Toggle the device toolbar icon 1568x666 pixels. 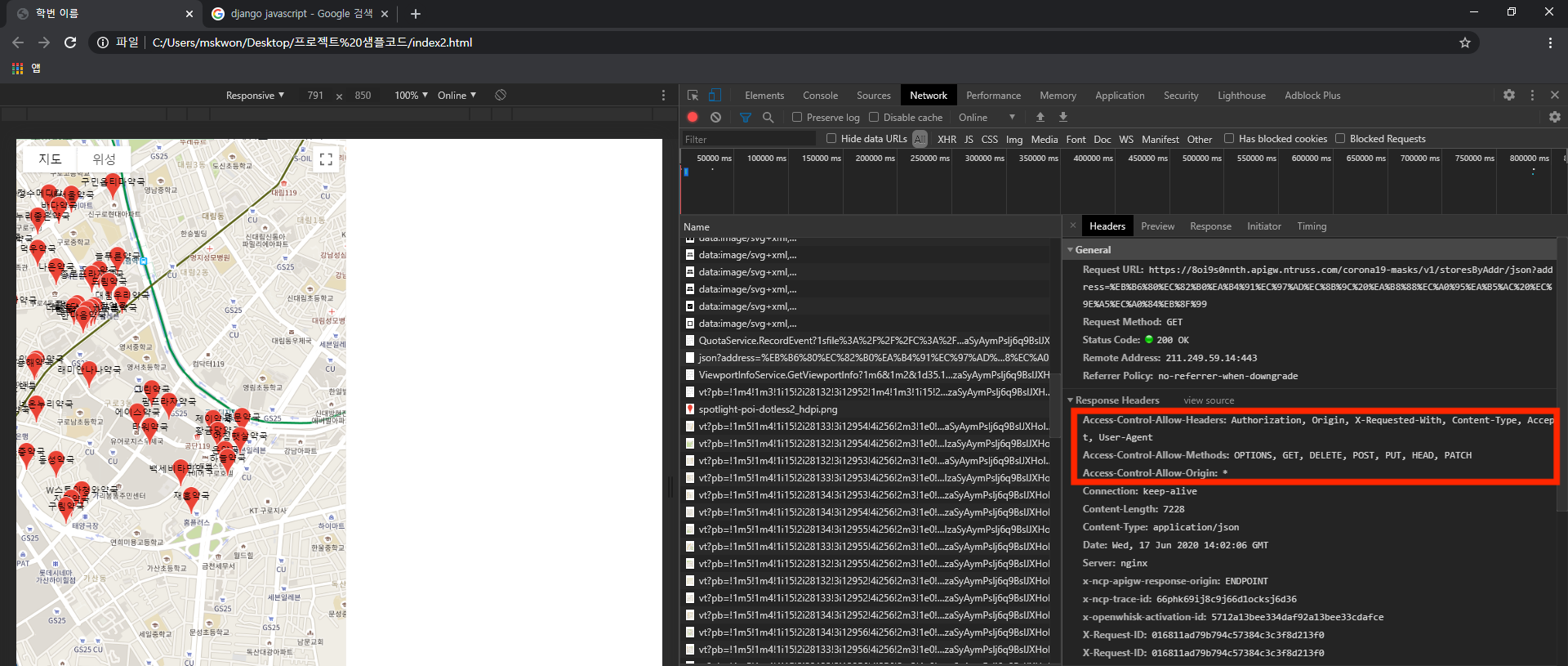(x=715, y=95)
